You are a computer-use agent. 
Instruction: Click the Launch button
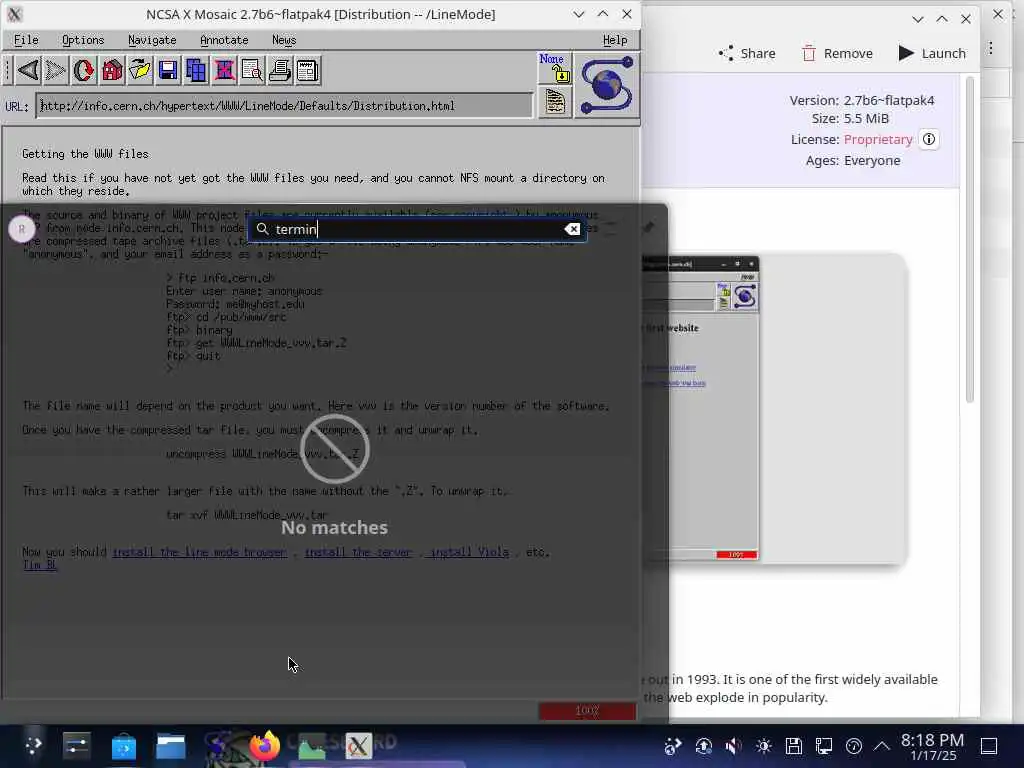tap(932, 54)
